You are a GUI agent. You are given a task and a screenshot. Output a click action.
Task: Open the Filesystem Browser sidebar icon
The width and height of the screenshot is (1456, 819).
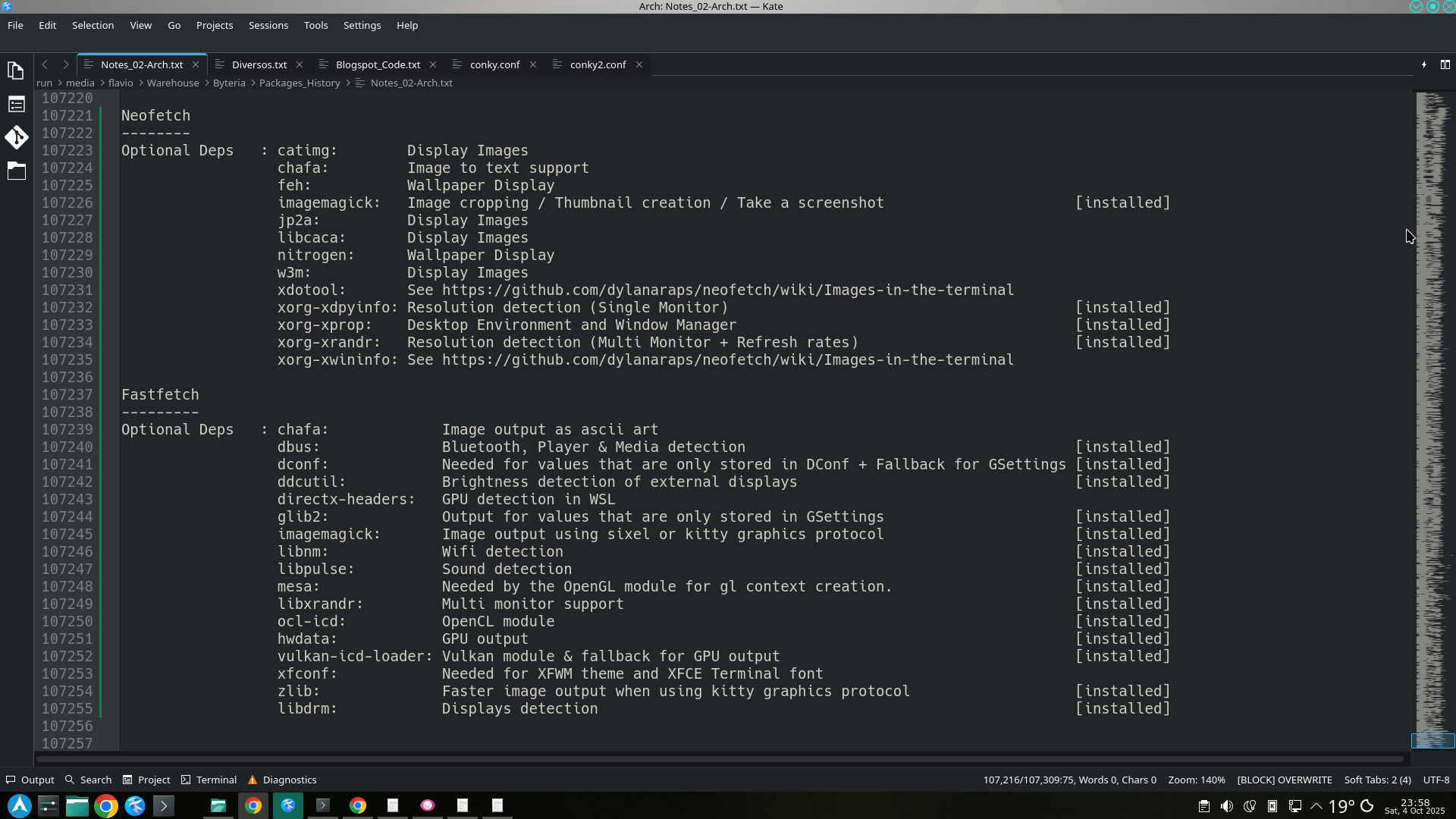click(x=16, y=171)
